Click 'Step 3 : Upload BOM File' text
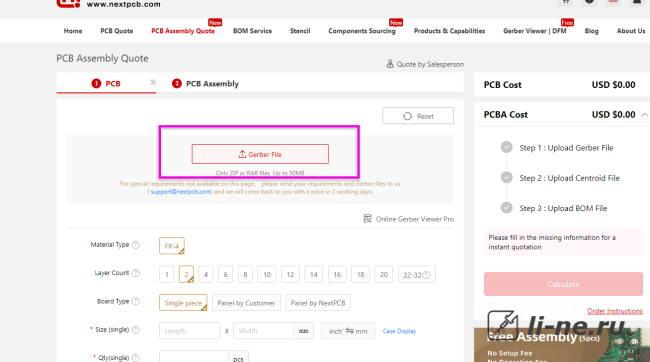This screenshot has width=650, height=362. coord(563,208)
